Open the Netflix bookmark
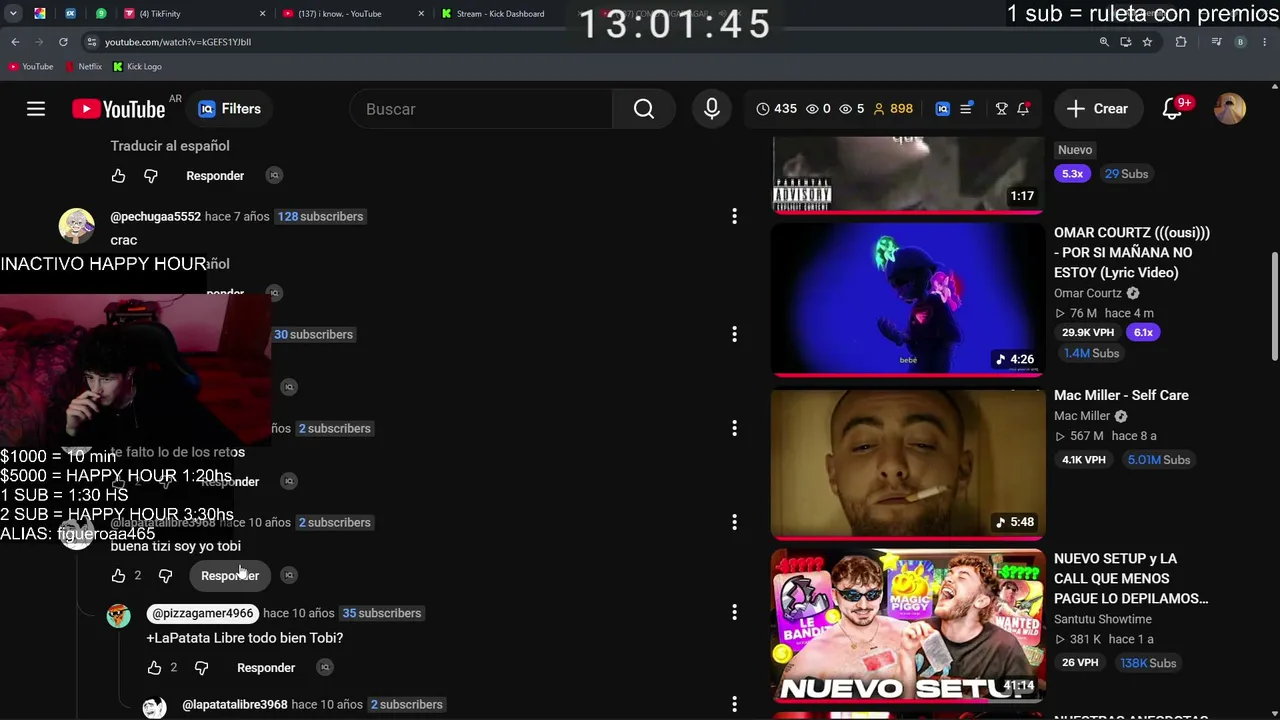Image resolution: width=1280 pixels, height=720 pixels. (x=83, y=67)
